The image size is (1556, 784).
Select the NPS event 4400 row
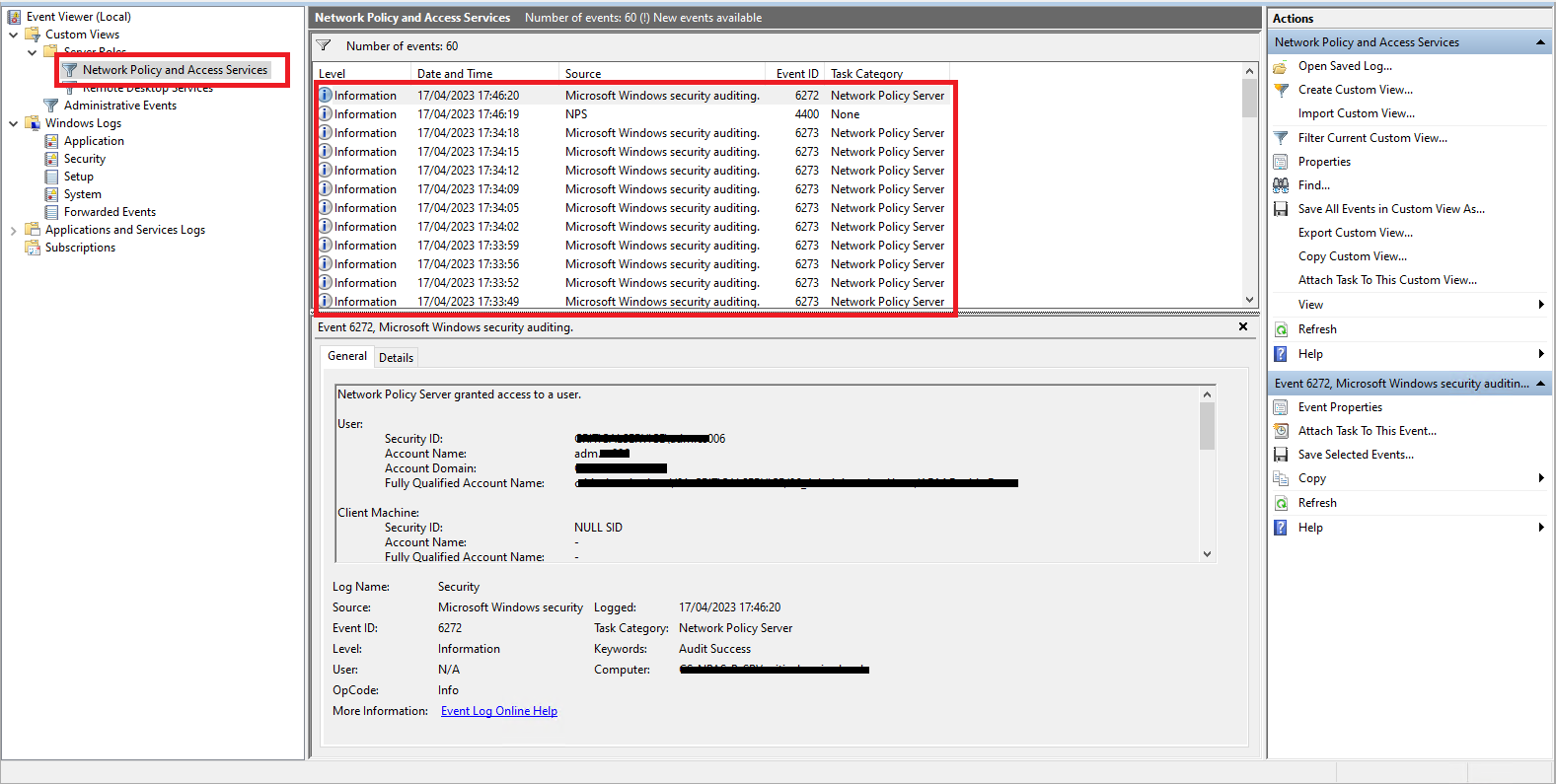(631, 114)
